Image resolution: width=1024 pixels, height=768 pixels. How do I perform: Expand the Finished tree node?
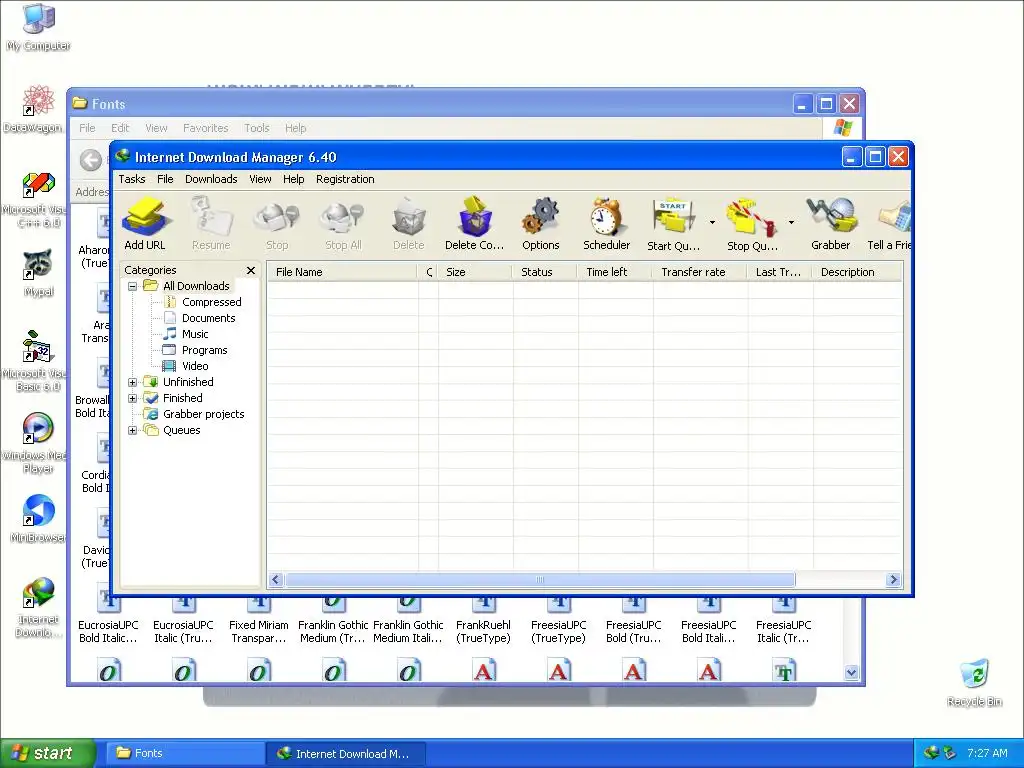[133, 398]
